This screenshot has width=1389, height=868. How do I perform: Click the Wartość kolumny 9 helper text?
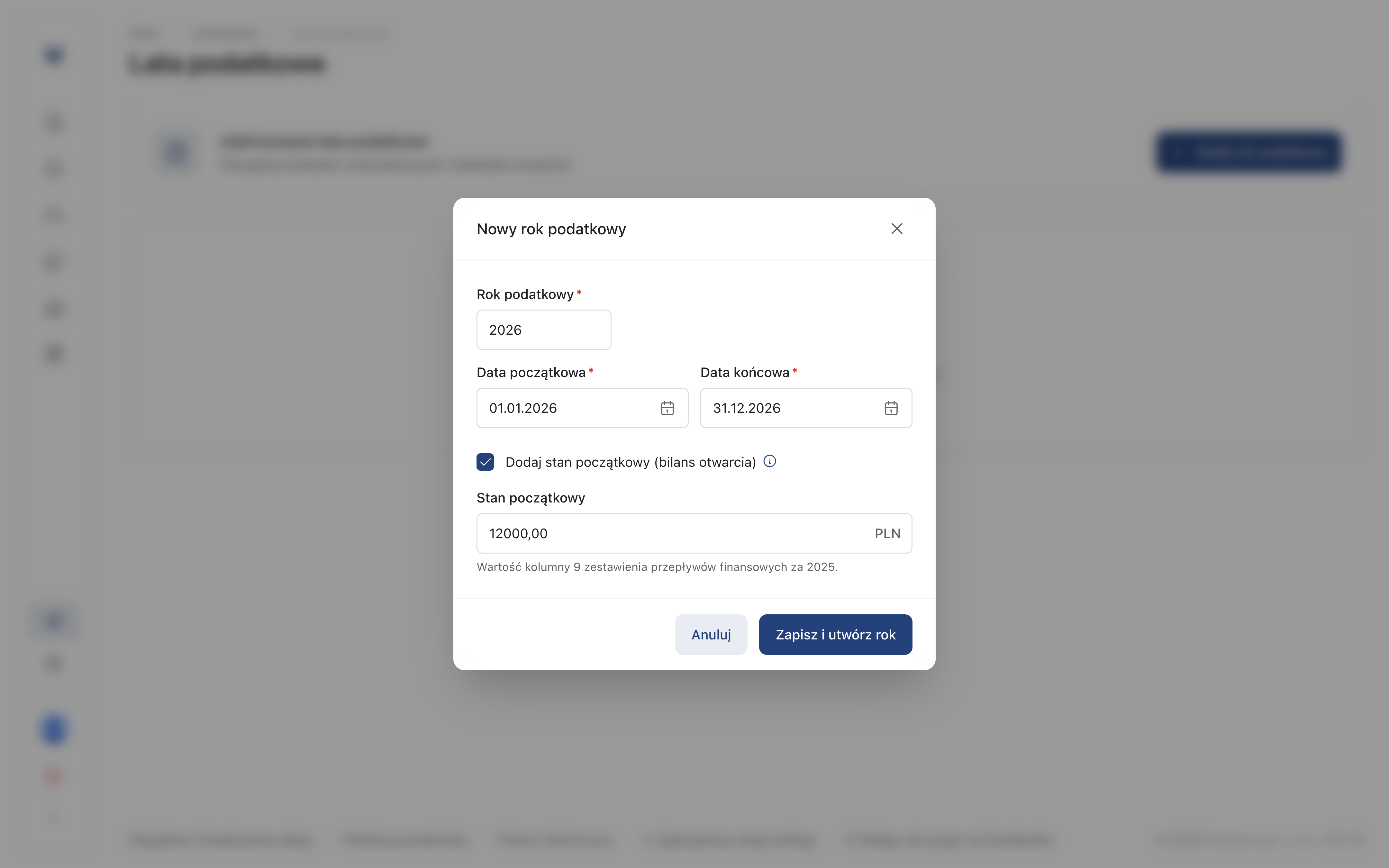pyautogui.click(x=657, y=567)
